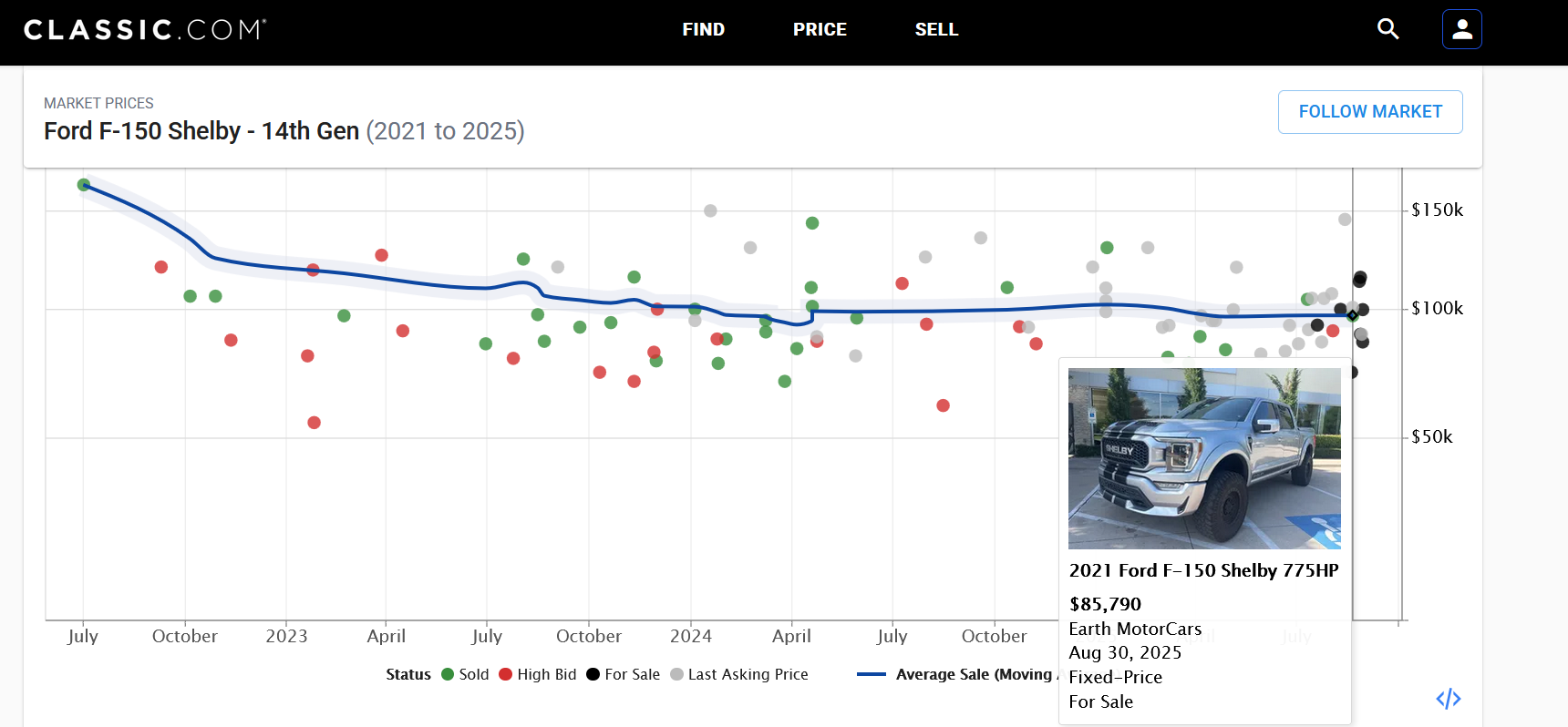
Task: Click the Ford F-150 Shelby market heading
Action: click(284, 131)
